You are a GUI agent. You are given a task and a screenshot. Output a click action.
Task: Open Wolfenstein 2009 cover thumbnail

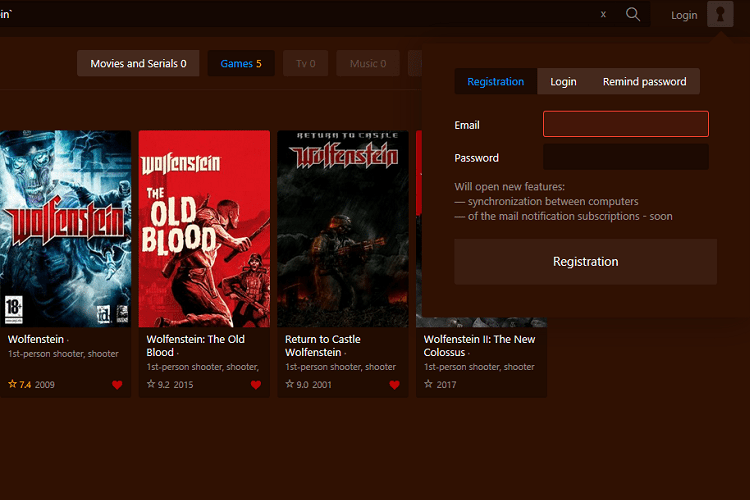tap(66, 229)
